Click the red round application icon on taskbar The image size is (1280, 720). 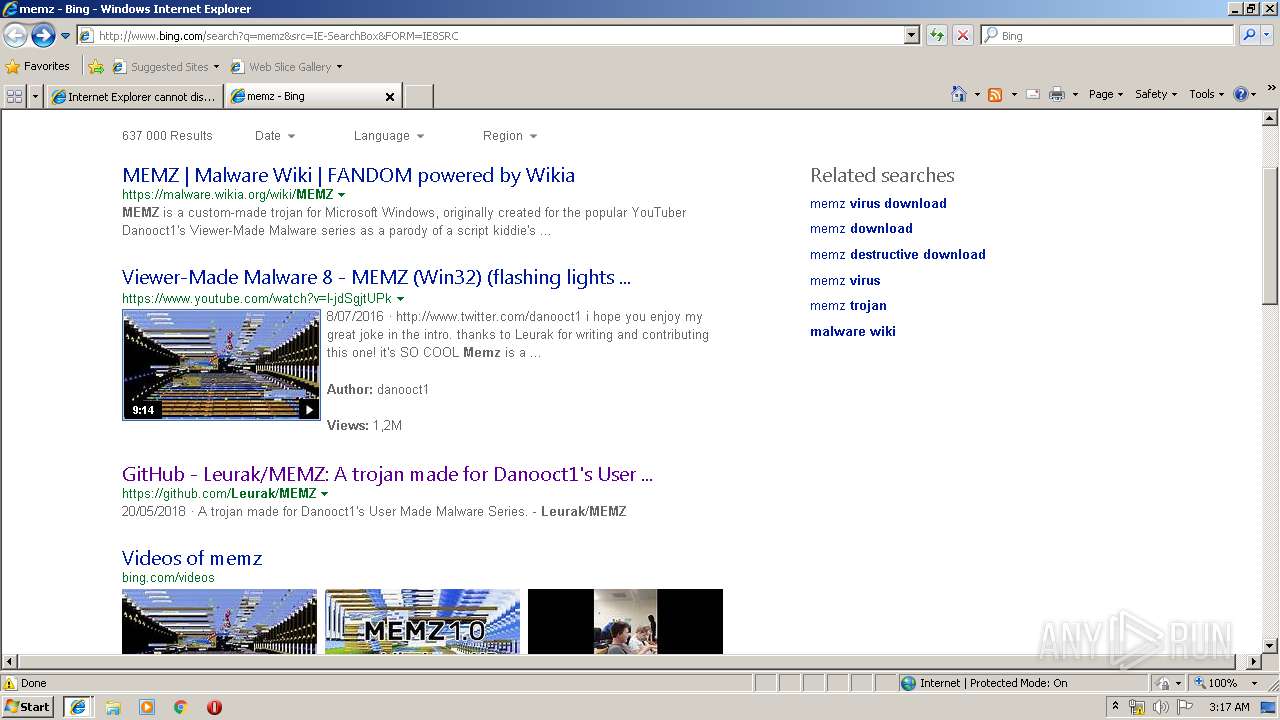click(214, 707)
